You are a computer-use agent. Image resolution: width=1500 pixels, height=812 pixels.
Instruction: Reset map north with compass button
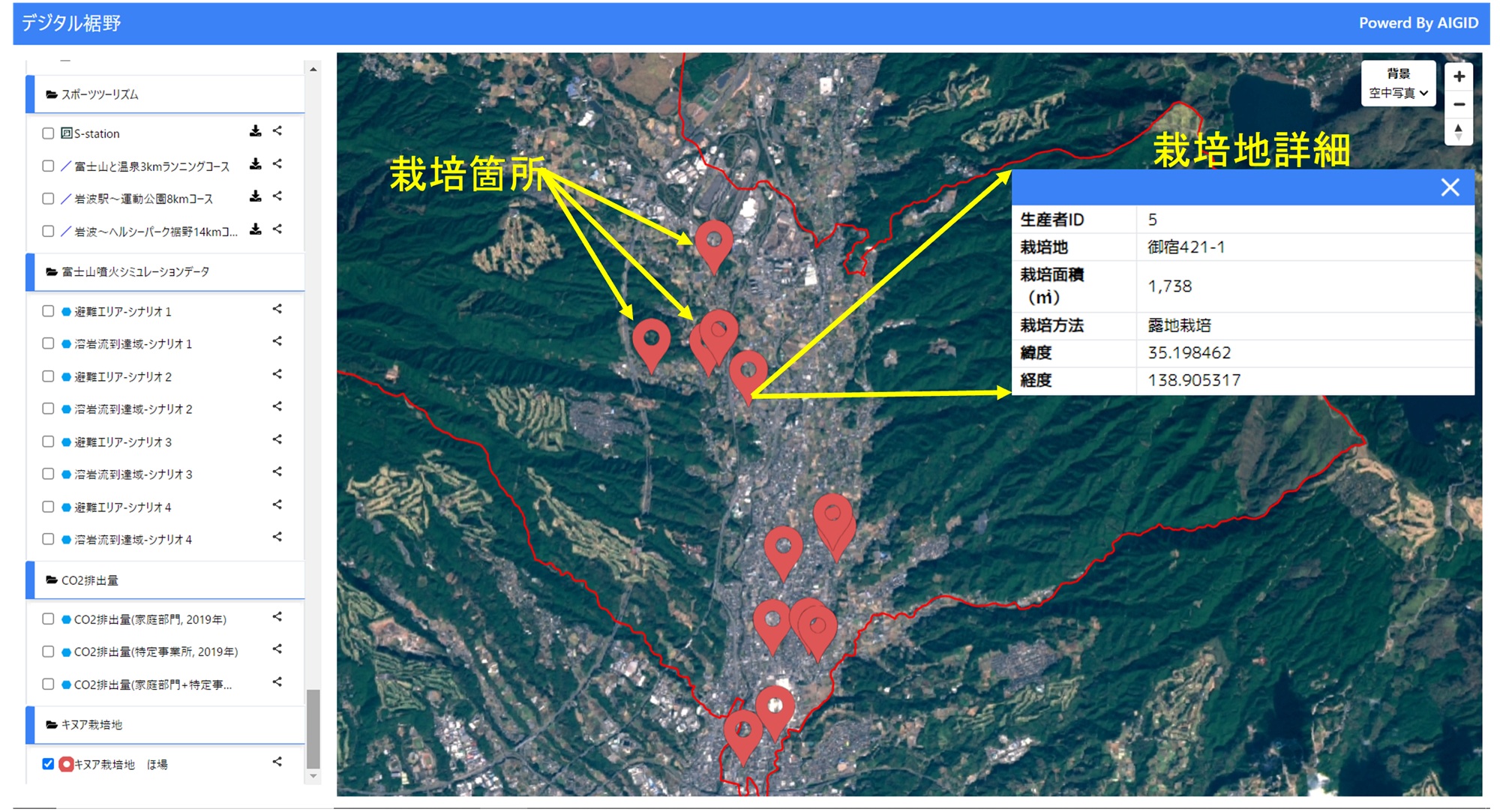(1459, 132)
